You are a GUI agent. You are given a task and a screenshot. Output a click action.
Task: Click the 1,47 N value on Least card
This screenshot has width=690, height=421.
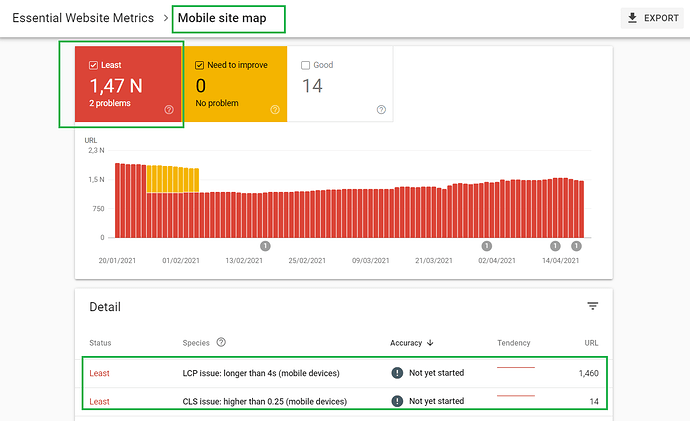pos(116,86)
